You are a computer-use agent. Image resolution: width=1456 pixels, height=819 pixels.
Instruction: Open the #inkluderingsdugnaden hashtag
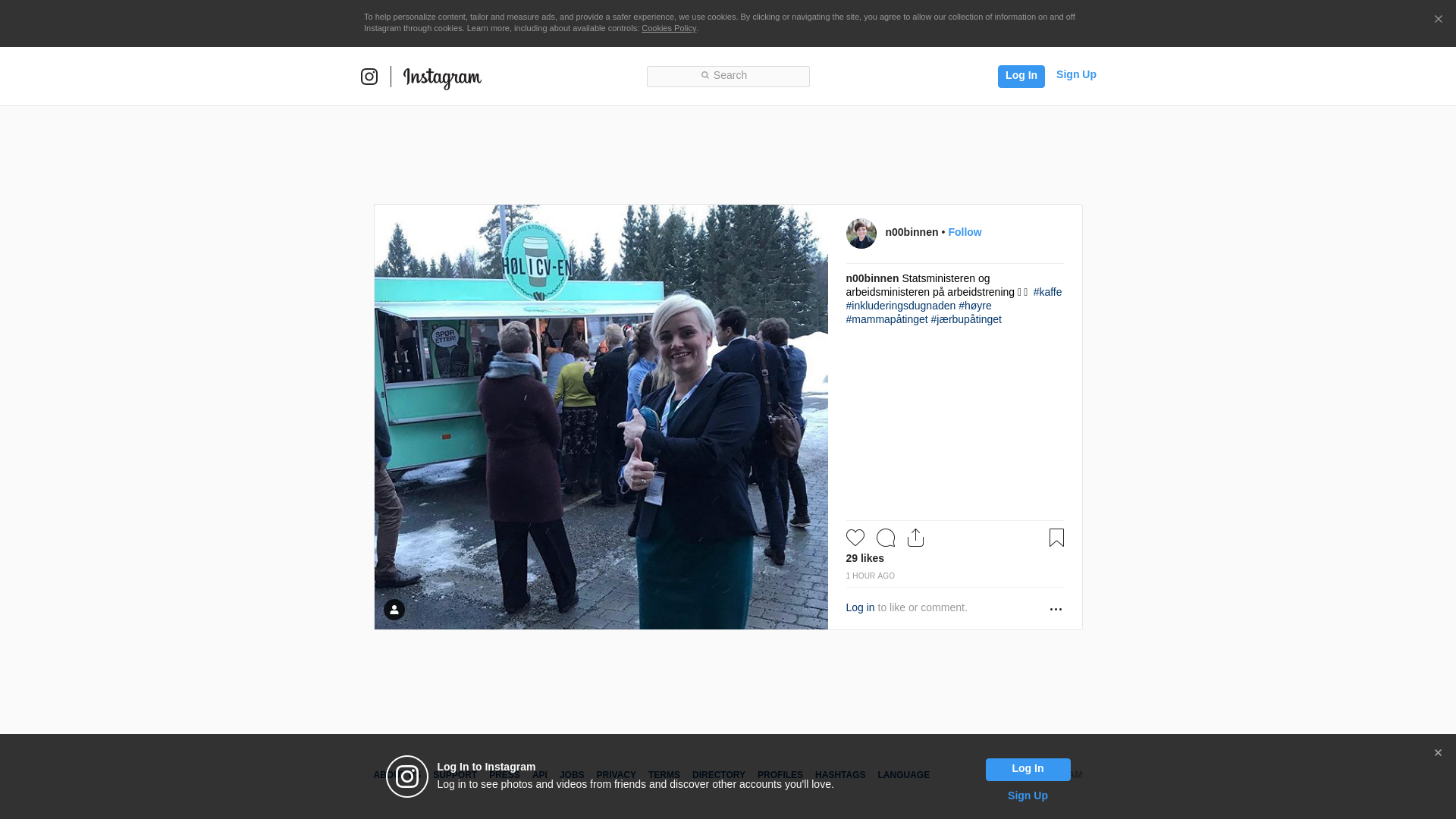(x=901, y=306)
